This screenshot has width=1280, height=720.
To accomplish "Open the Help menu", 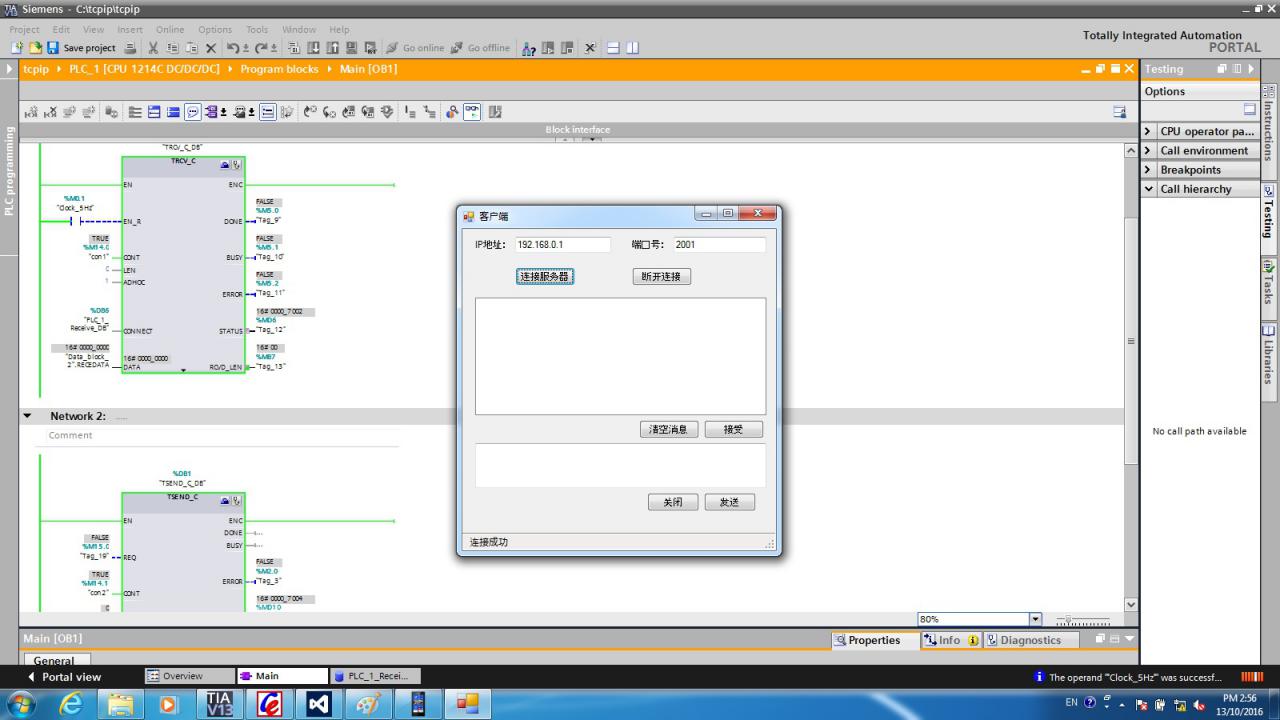I will click(x=339, y=29).
